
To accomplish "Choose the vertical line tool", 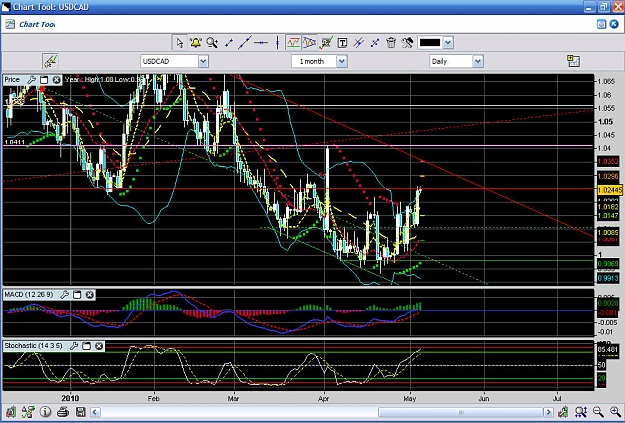I will click(x=277, y=42).
